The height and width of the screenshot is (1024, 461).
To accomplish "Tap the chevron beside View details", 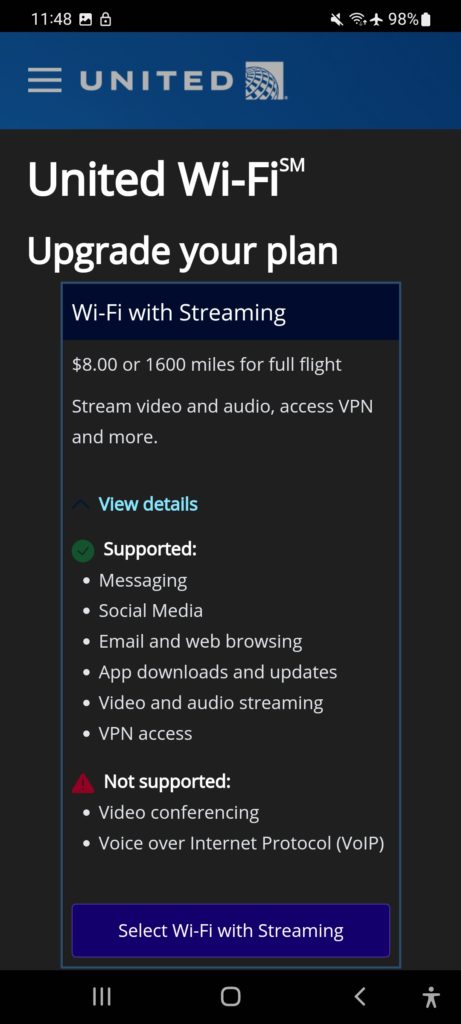I will (82, 505).
